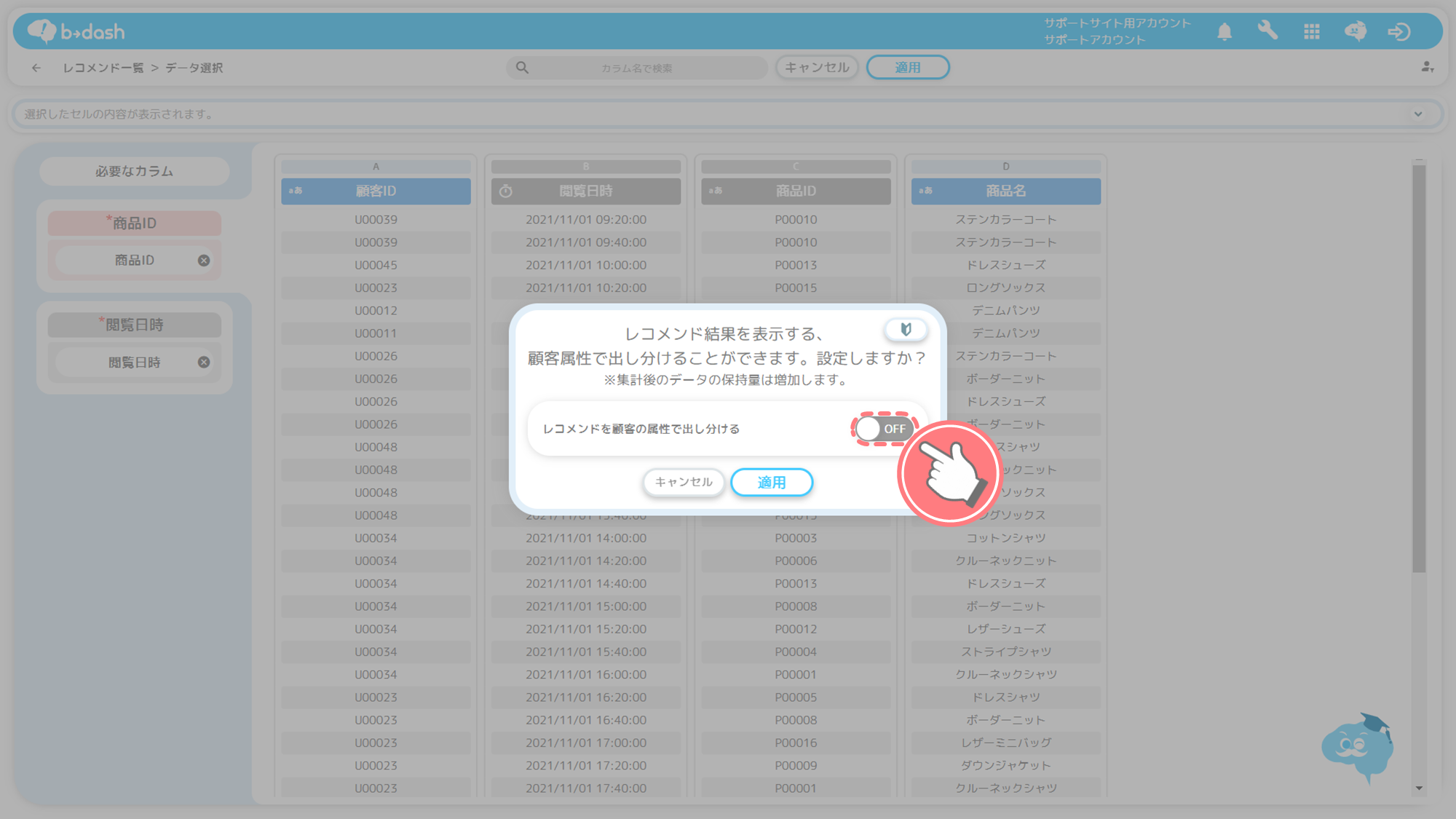Click the text type icon on 商品名 header
This screenshot has height=819, width=1456.
click(925, 191)
